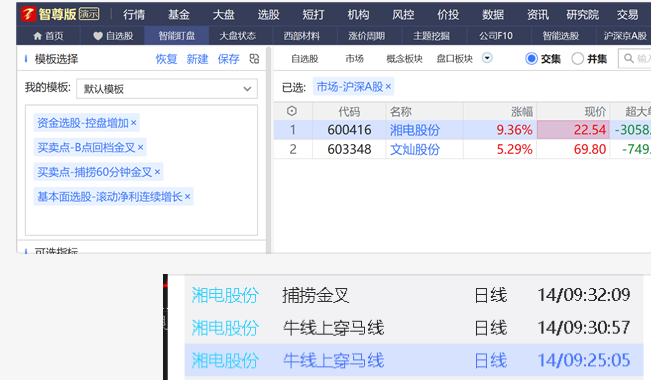Screen dimensions: 651x380
Task: Open 风控 menu
Action: coord(403,15)
